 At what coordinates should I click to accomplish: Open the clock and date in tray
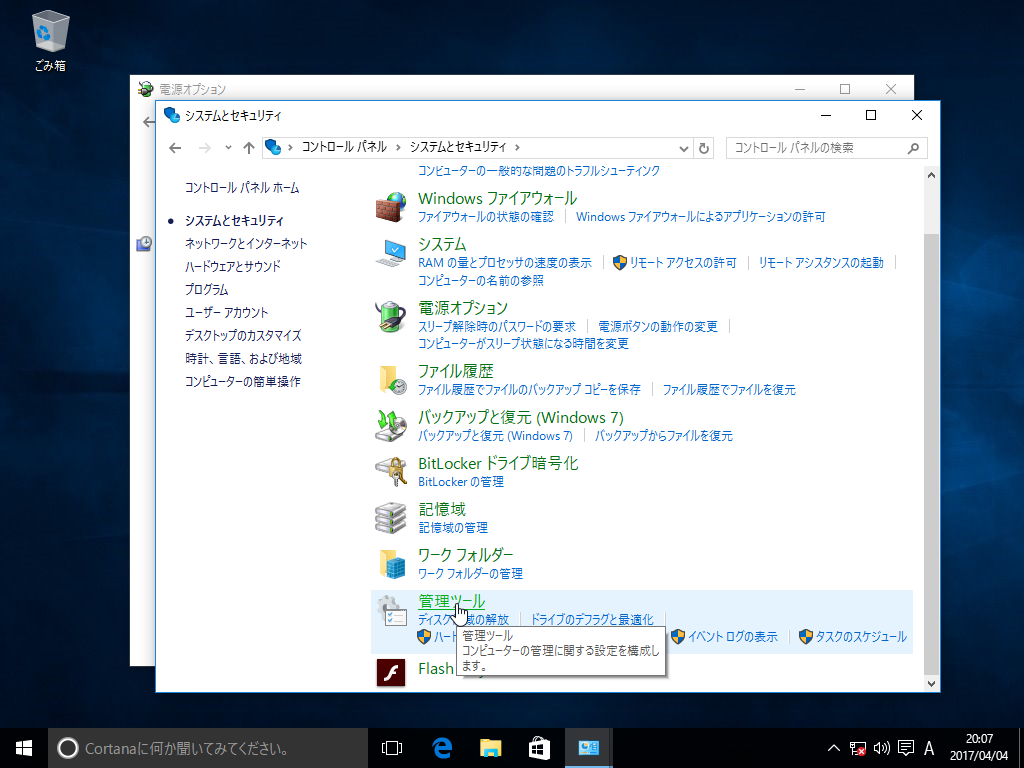pyautogui.click(x=979, y=748)
